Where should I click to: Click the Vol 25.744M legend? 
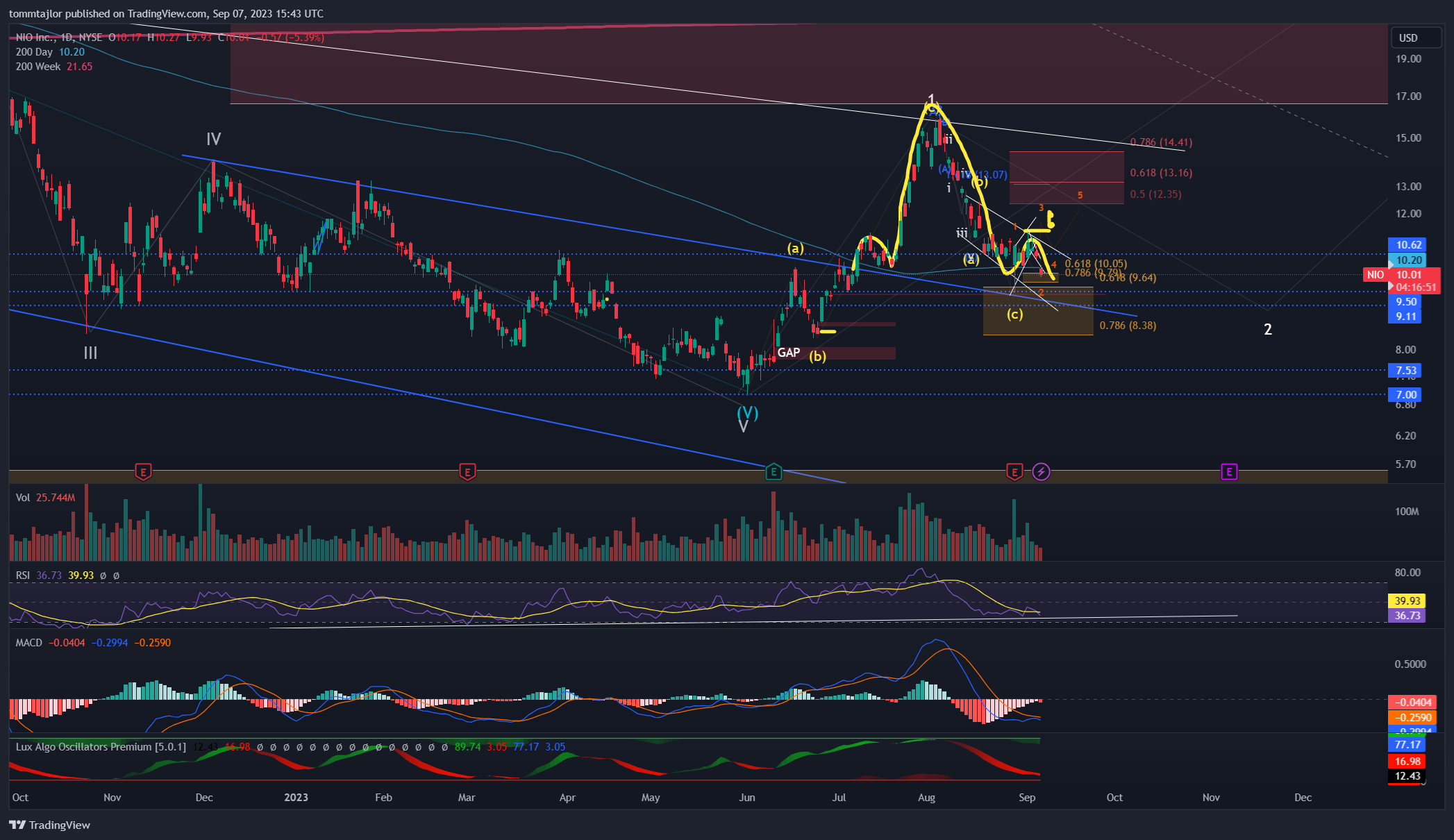pyautogui.click(x=45, y=498)
